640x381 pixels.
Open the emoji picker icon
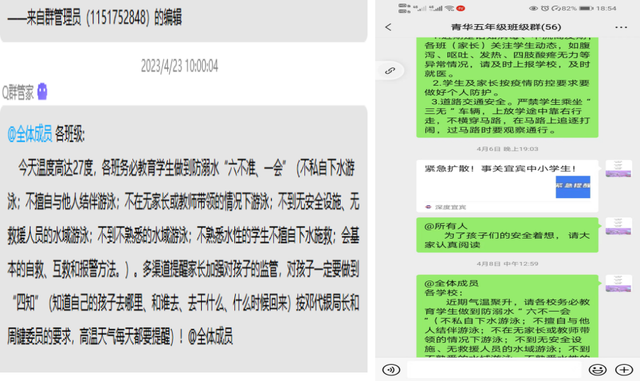click(x=598, y=370)
